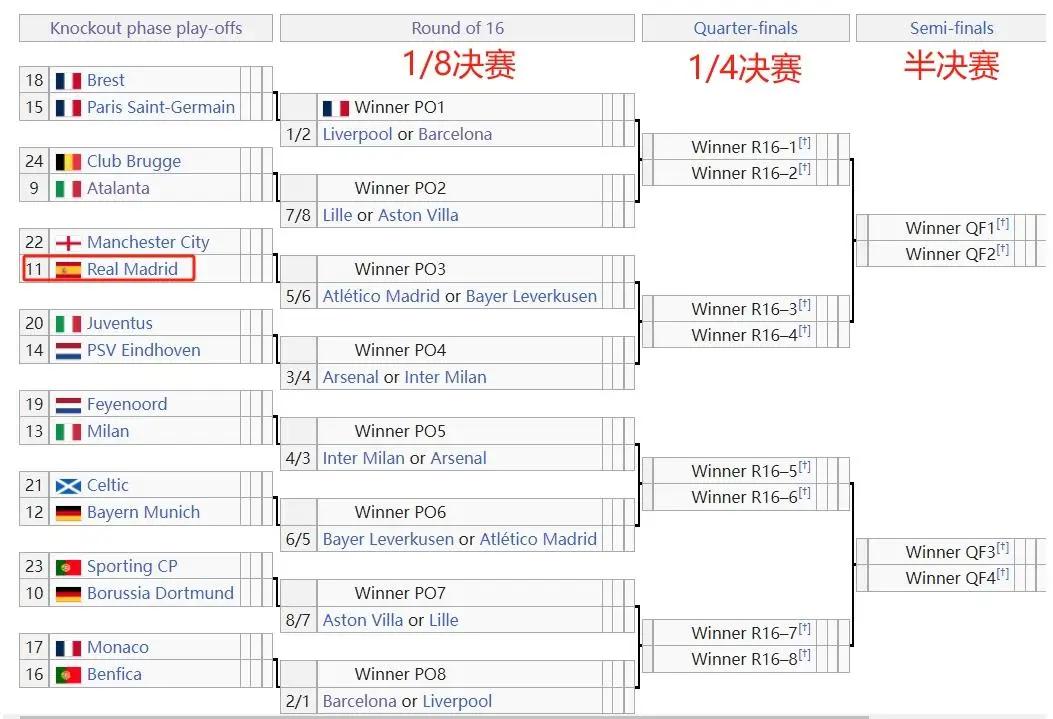Viewport: 1053px width, 719px height.
Task: Click the French flag beside Winner PO1
Action: 336,108
